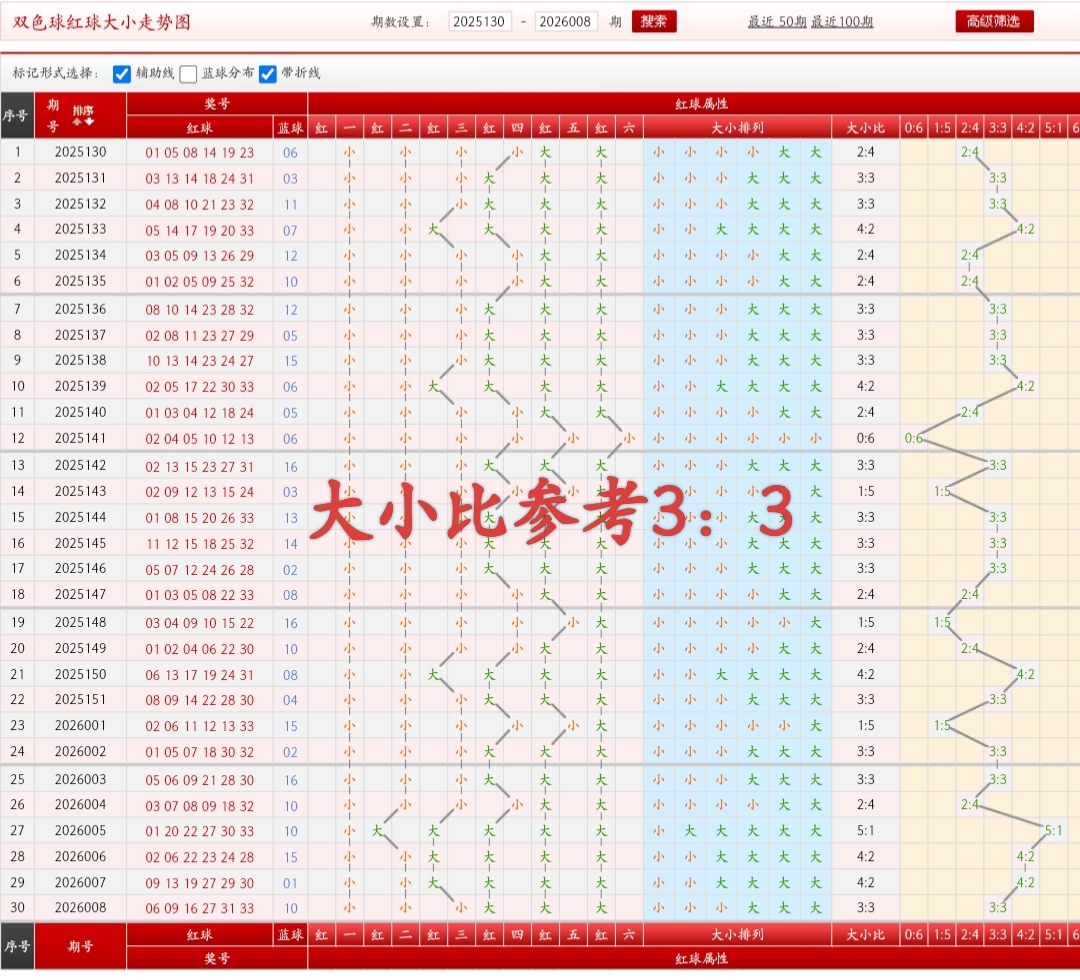The width and height of the screenshot is (1080, 980).
Task: Click the 大小比 column header at top
Action: point(865,127)
